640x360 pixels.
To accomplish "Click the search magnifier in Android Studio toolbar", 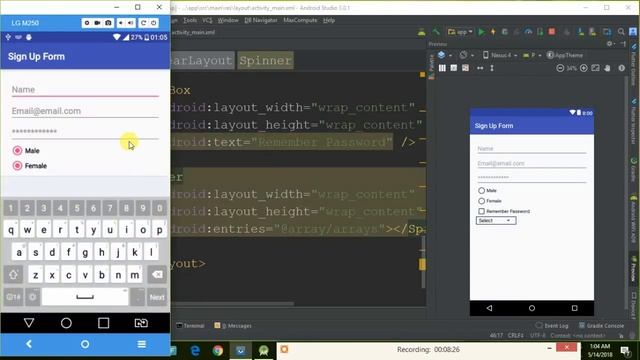I will tap(621, 32).
